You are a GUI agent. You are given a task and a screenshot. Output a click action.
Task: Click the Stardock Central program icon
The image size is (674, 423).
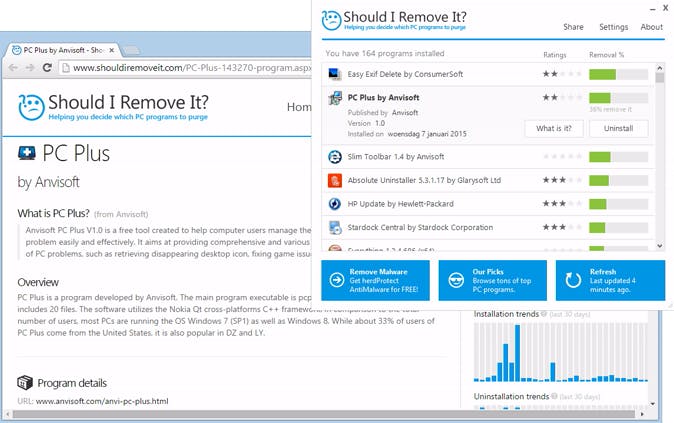(335, 227)
